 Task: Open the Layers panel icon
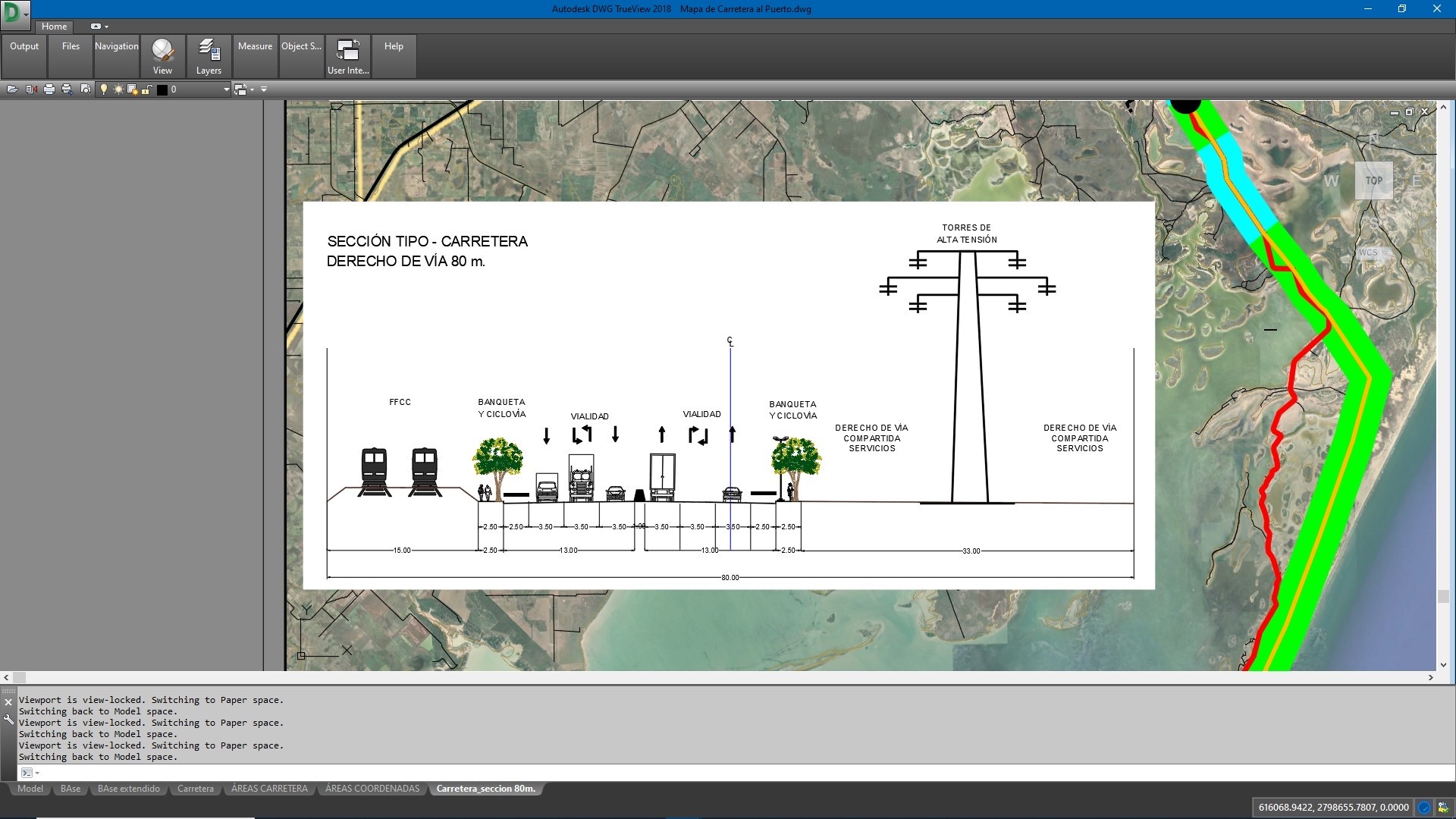point(209,50)
